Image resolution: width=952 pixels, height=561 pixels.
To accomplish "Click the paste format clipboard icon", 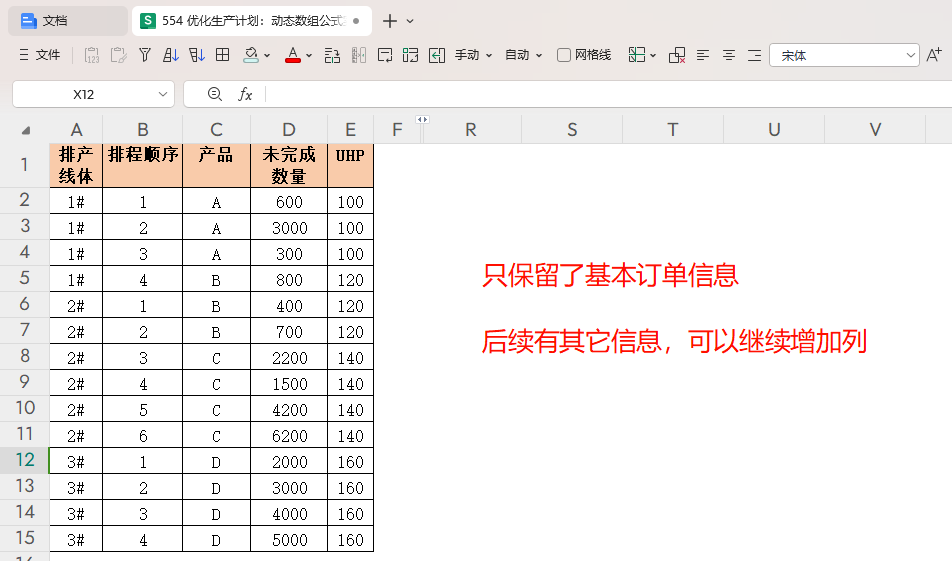I will [x=118, y=55].
